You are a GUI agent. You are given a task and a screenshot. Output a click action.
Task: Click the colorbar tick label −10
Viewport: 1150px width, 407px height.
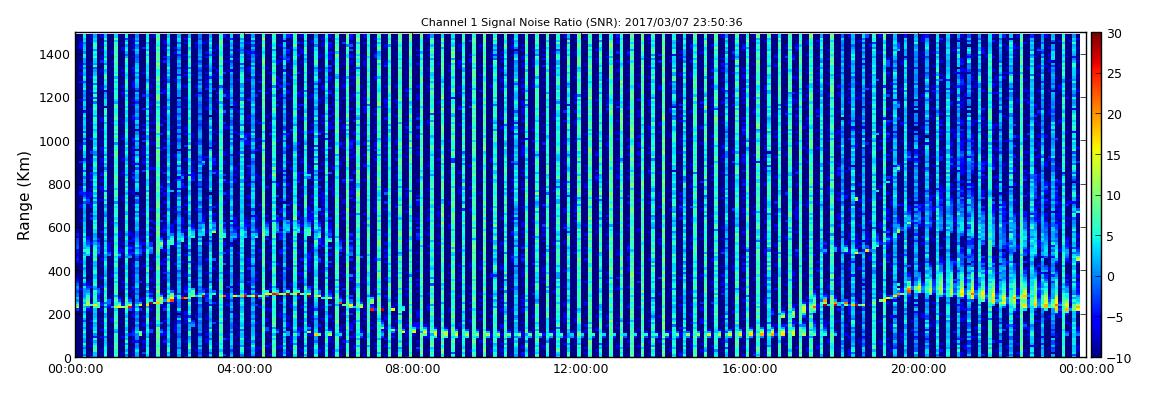1117,358
